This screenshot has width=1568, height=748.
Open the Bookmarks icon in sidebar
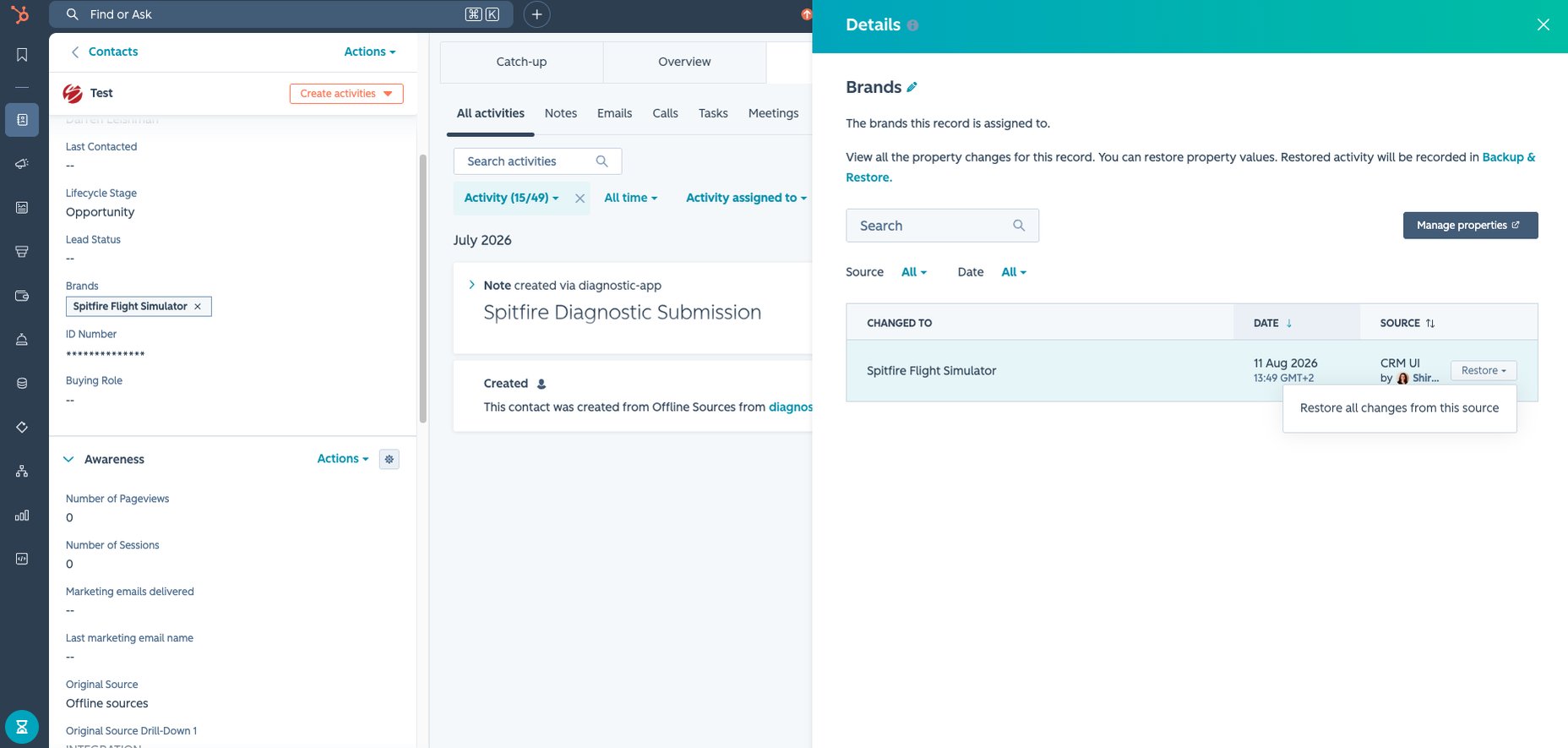(x=22, y=55)
